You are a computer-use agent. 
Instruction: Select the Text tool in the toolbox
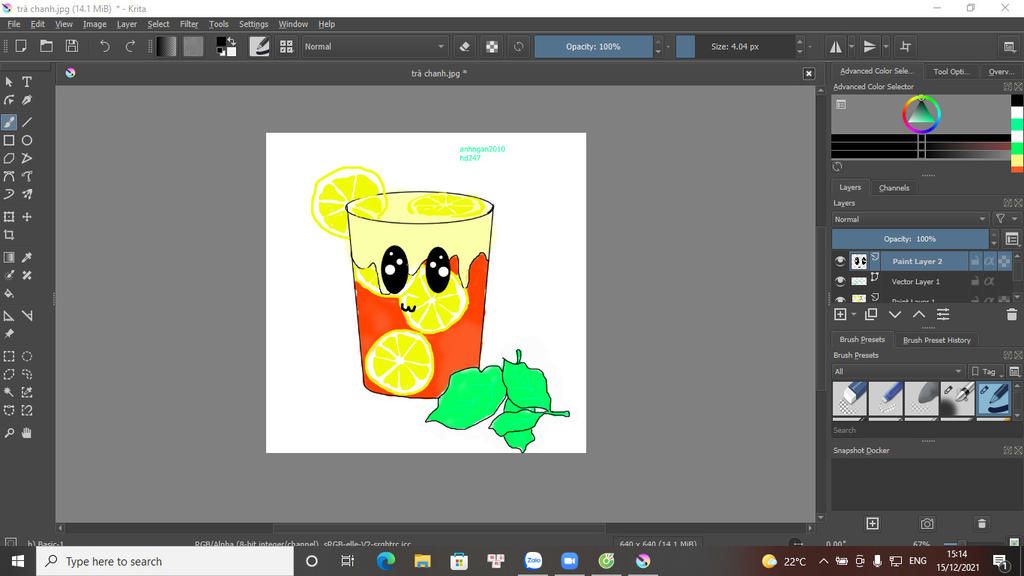coord(27,82)
